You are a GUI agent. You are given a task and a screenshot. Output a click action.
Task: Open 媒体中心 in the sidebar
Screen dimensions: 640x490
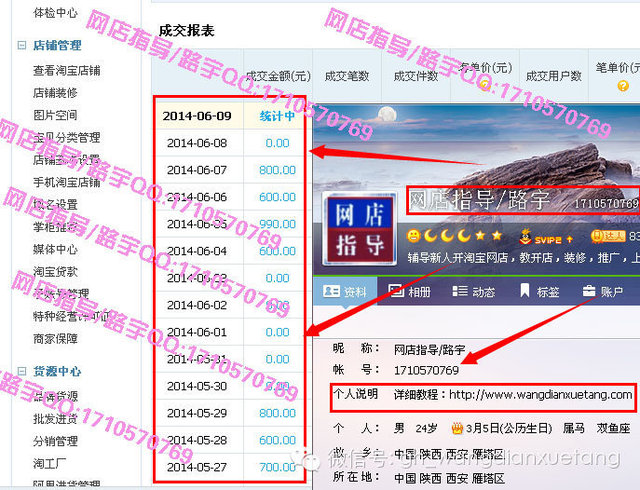point(55,249)
